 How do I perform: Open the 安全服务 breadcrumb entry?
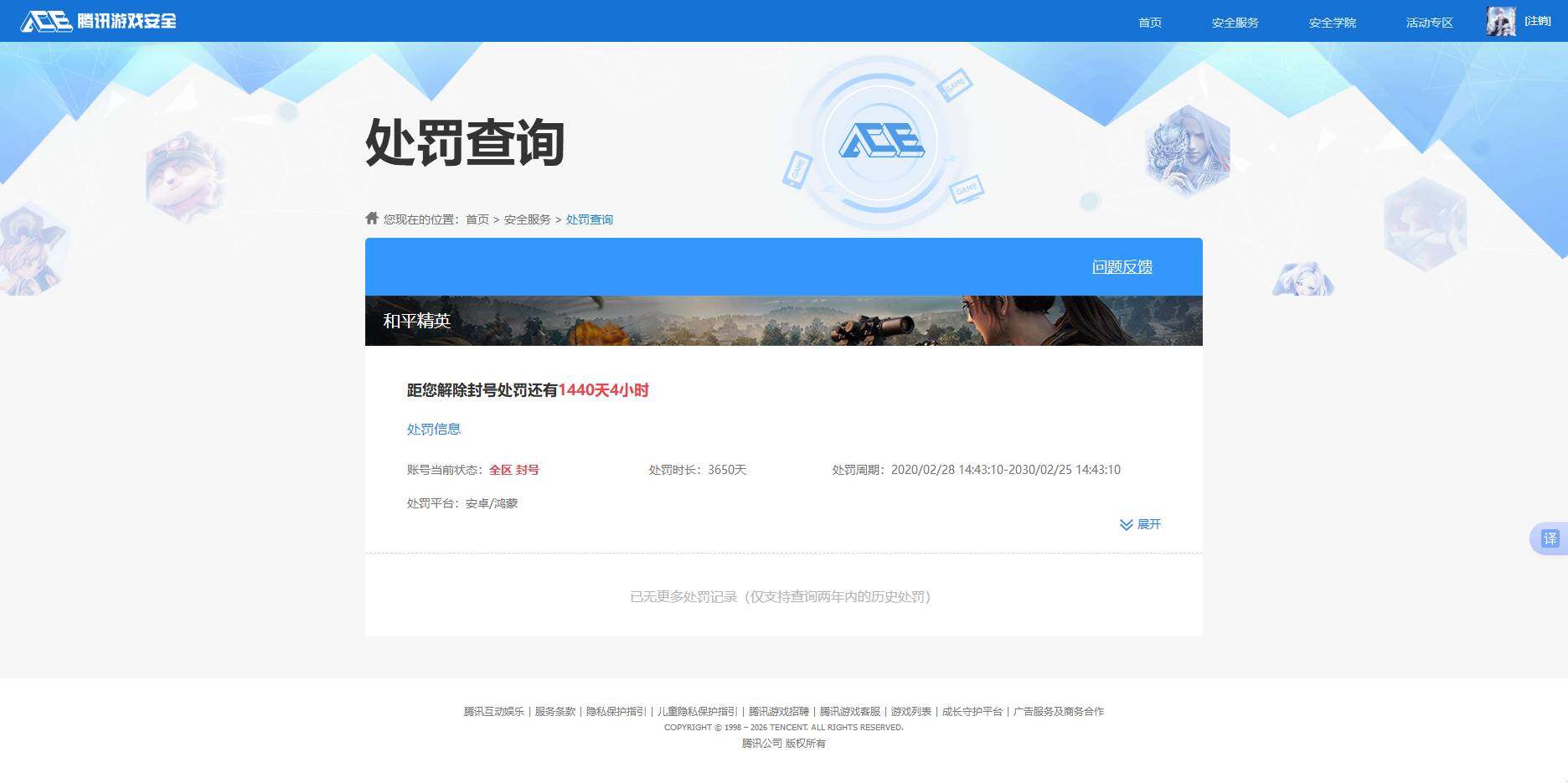click(x=526, y=219)
